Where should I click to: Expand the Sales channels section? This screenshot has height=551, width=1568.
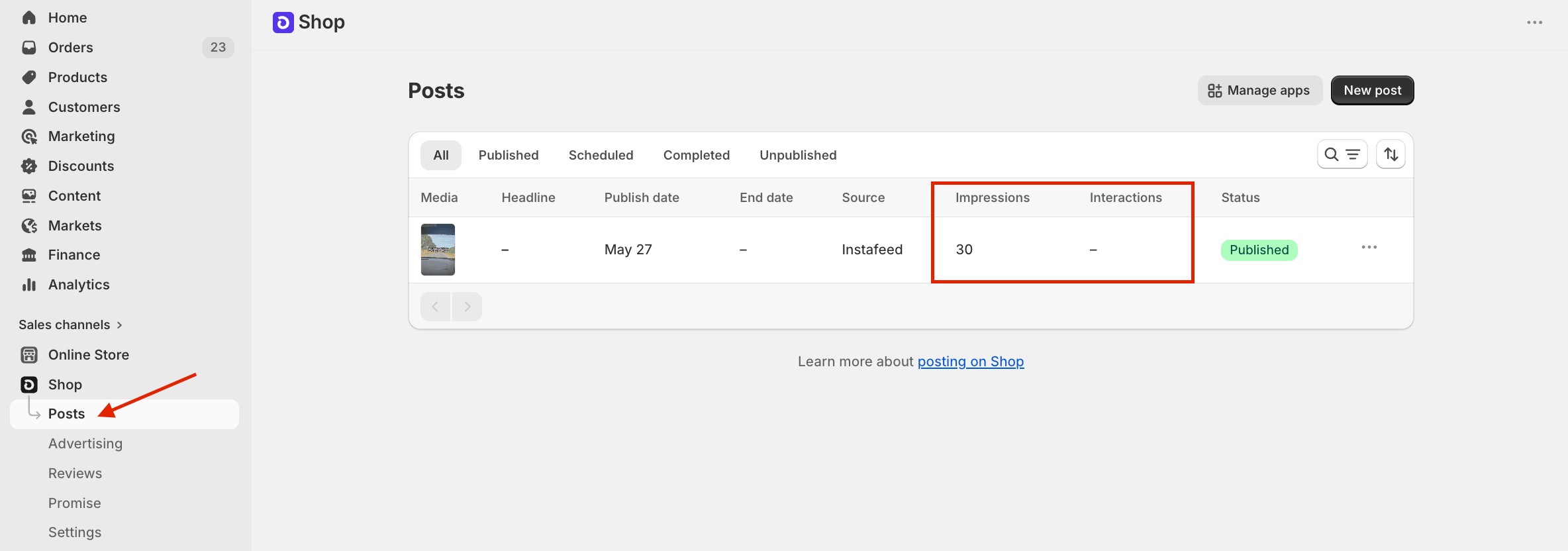click(x=71, y=325)
